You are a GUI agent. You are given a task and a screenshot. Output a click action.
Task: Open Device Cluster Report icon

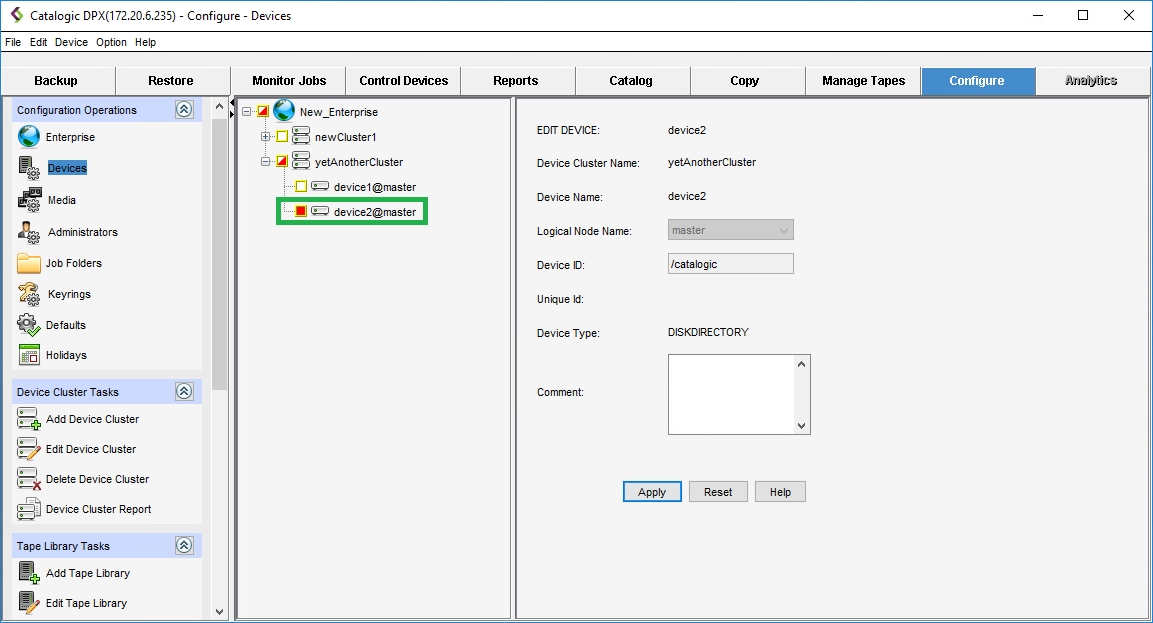coord(29,509)
